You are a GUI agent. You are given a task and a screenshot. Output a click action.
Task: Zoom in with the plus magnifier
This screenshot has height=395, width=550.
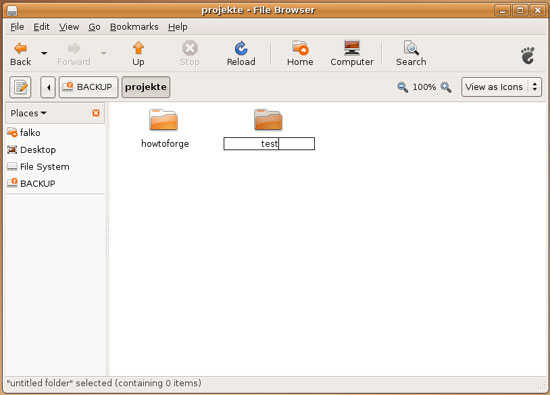click(446, 87)
